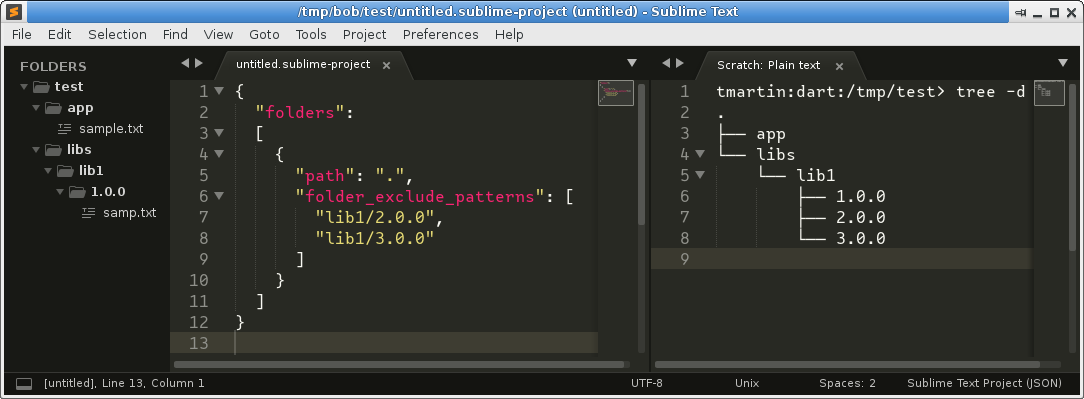The width and height of the screenshot is (1084, 399).
Task: Open the File menu
Action: [21, 35]
